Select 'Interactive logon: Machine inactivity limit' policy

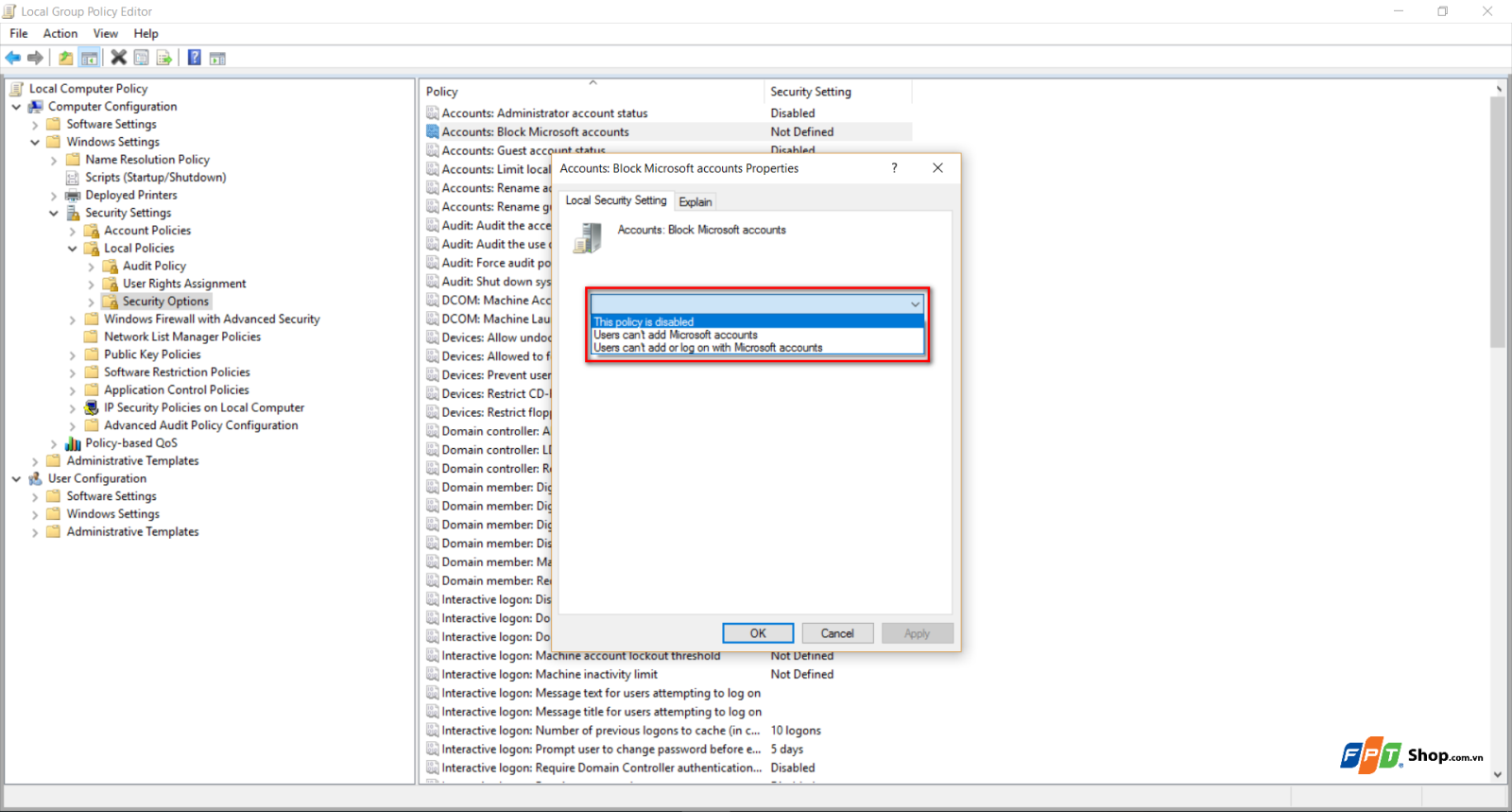pyautogui.click(x=549, y=675)
